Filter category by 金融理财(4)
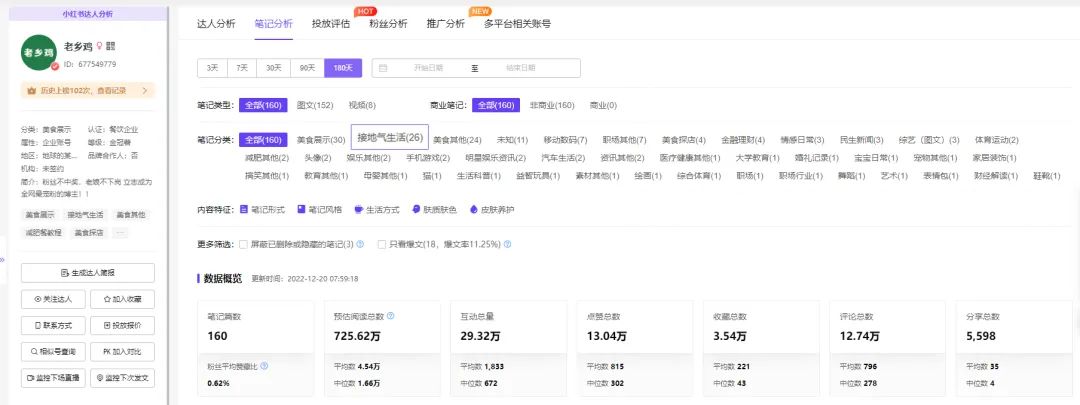 (743, 140)
